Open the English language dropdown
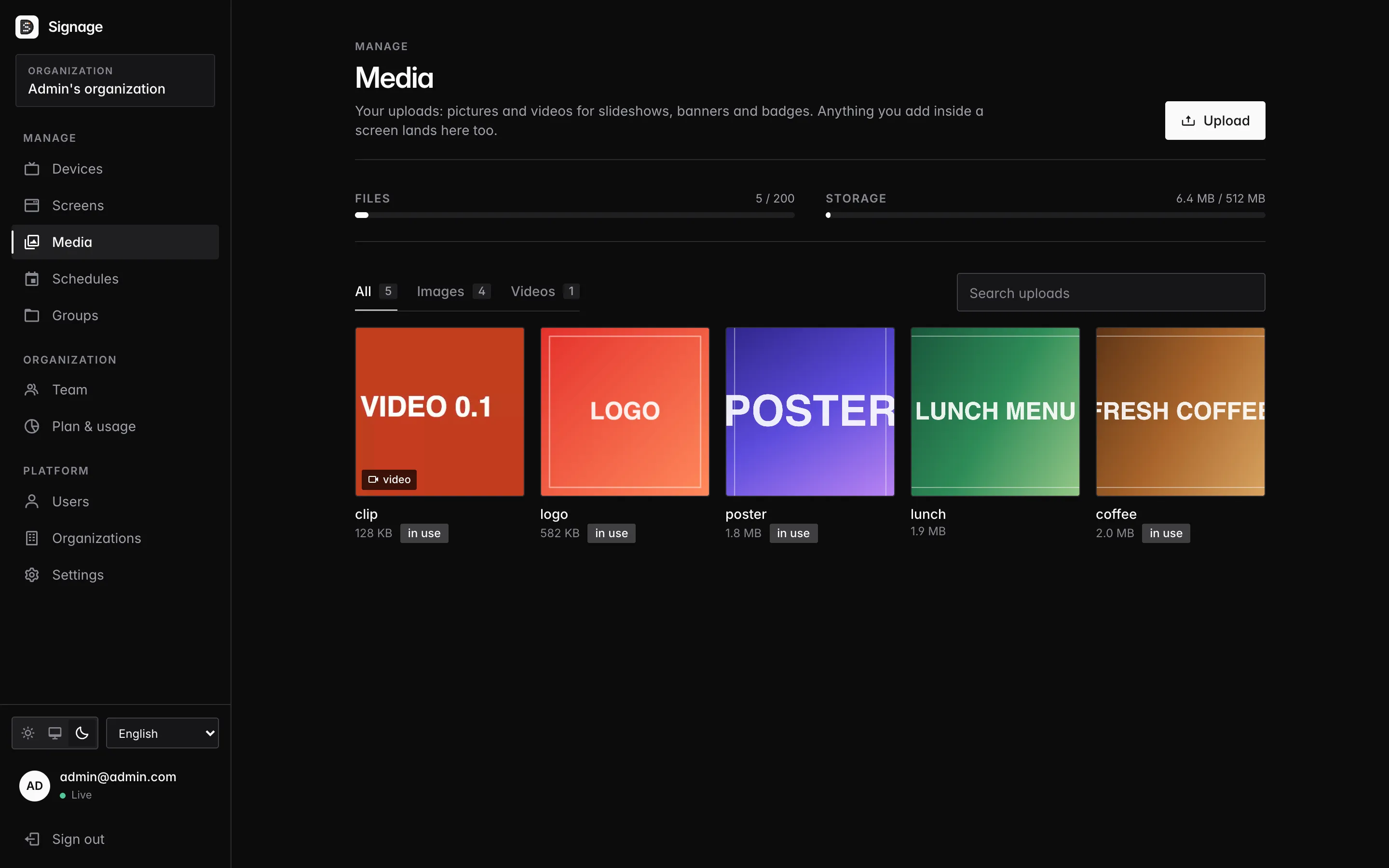The image size is (1389, 868). point(163,733)
